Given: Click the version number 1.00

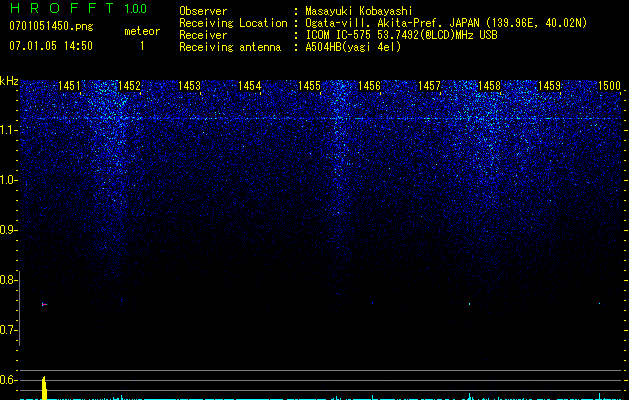Looking at the screenshot, I should pyautogui.click(x=136, y=8).
